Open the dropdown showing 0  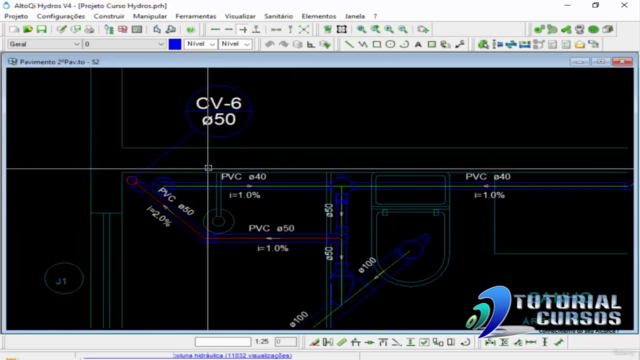tap(124, 44)
